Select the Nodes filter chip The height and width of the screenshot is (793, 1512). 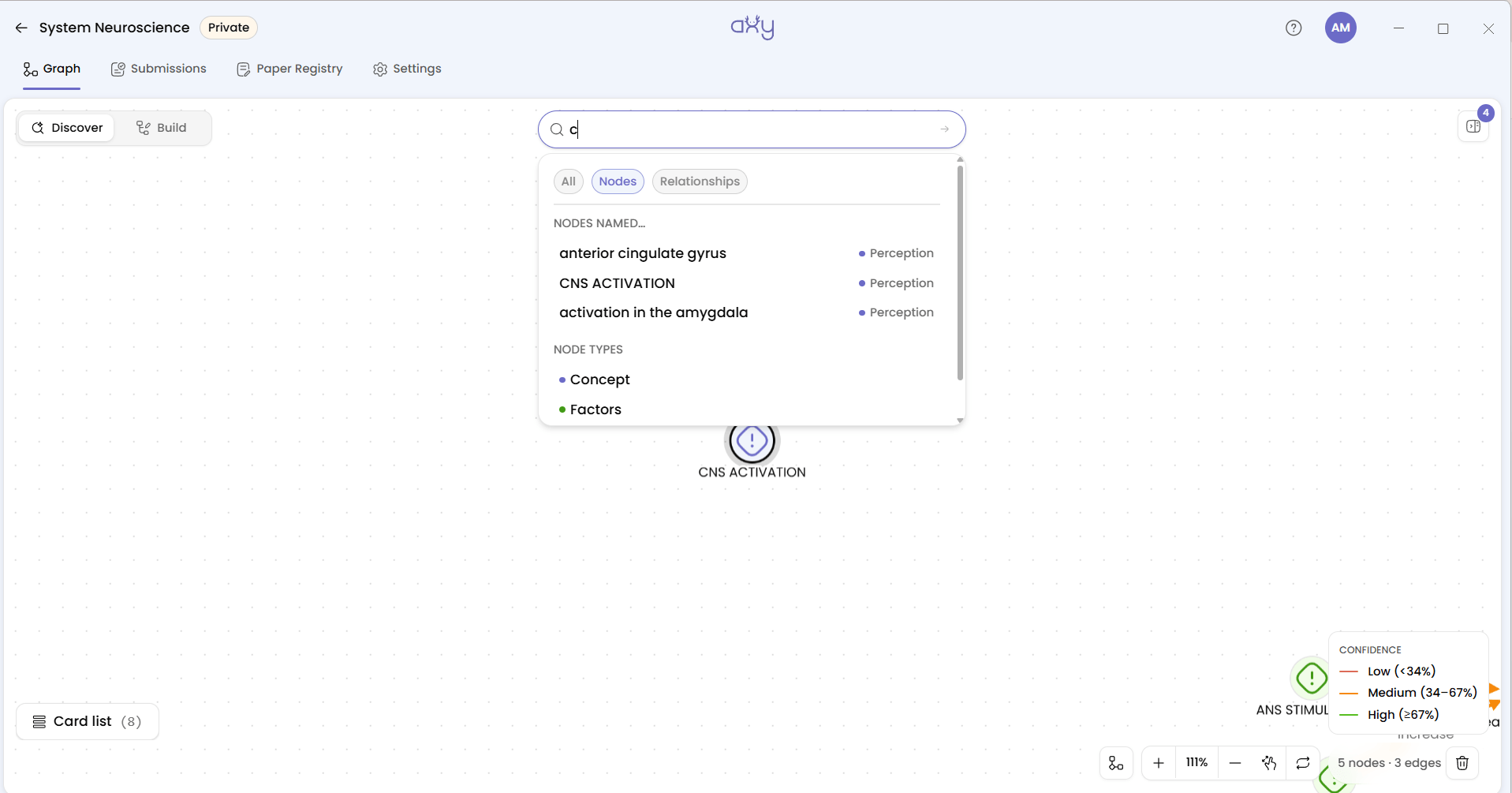pos(618,181)
